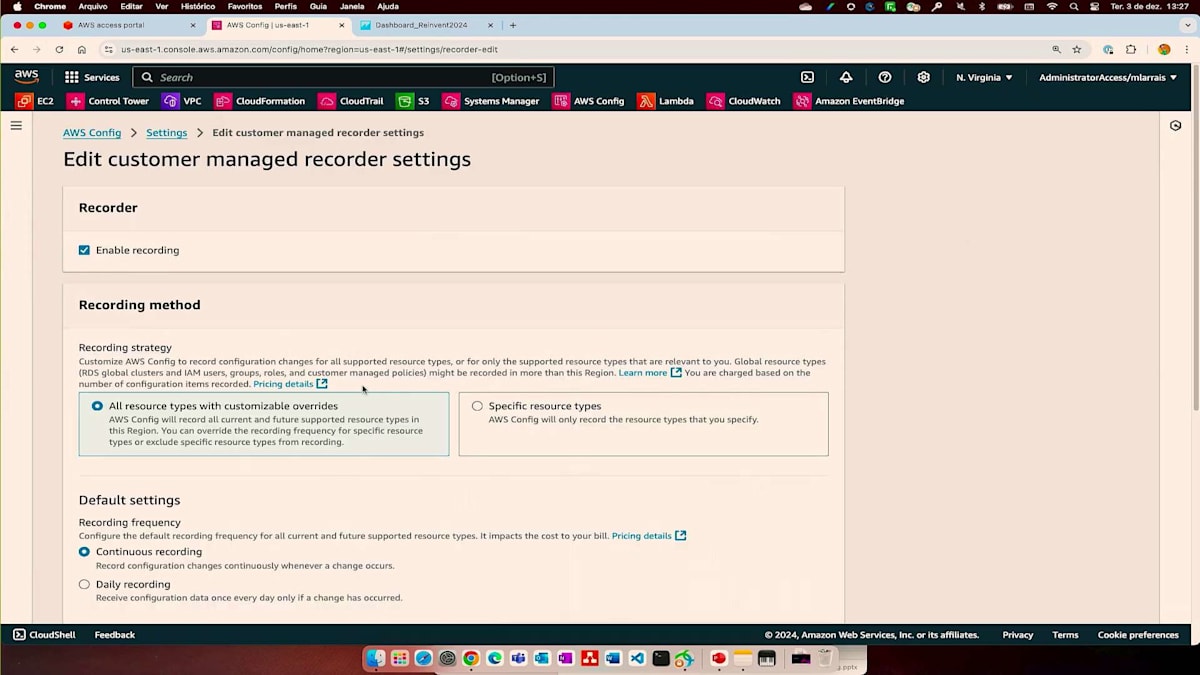Open the Terms footer link

(1065, 635)
